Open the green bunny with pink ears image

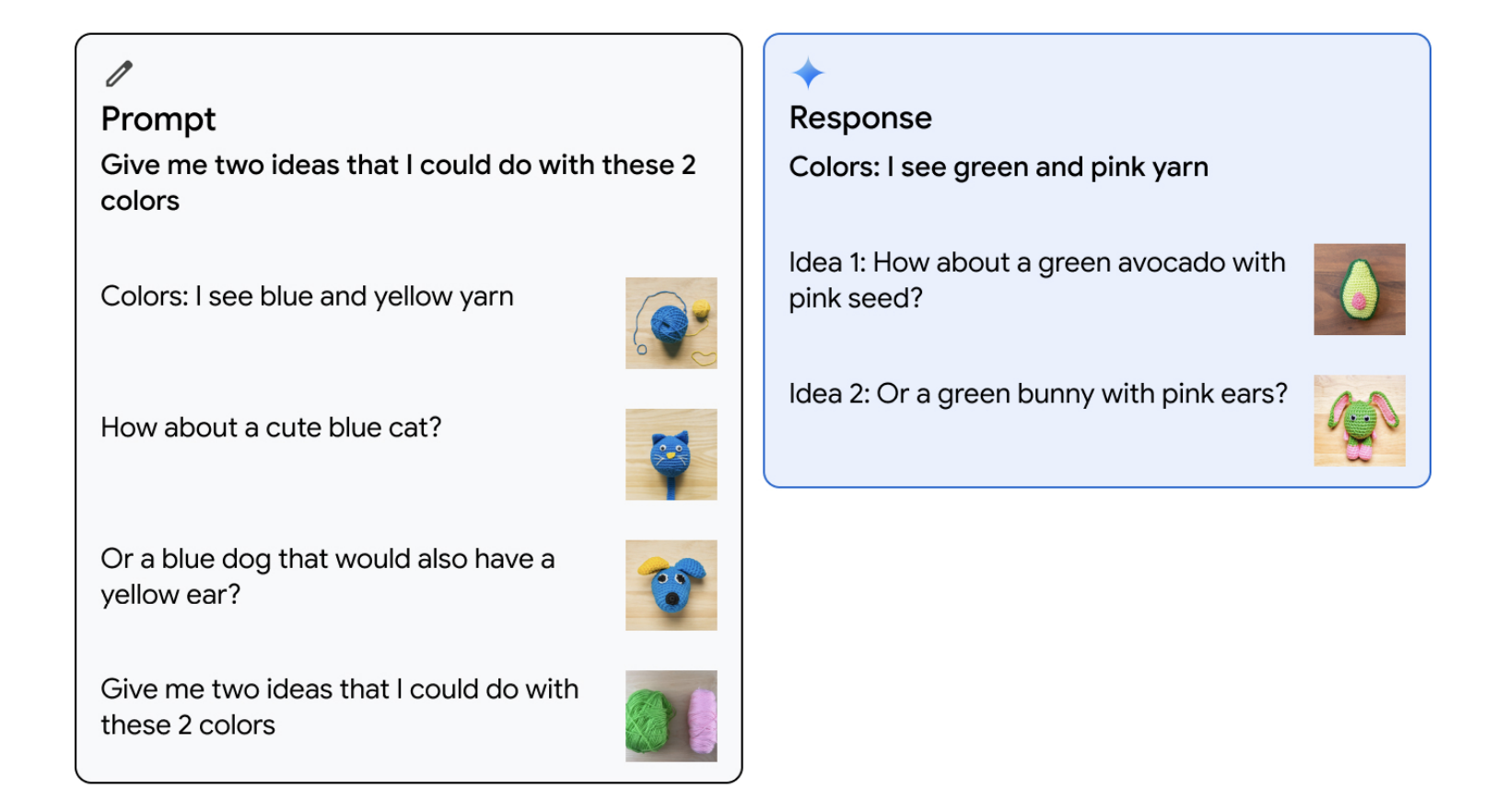(x=1359, y=421)
